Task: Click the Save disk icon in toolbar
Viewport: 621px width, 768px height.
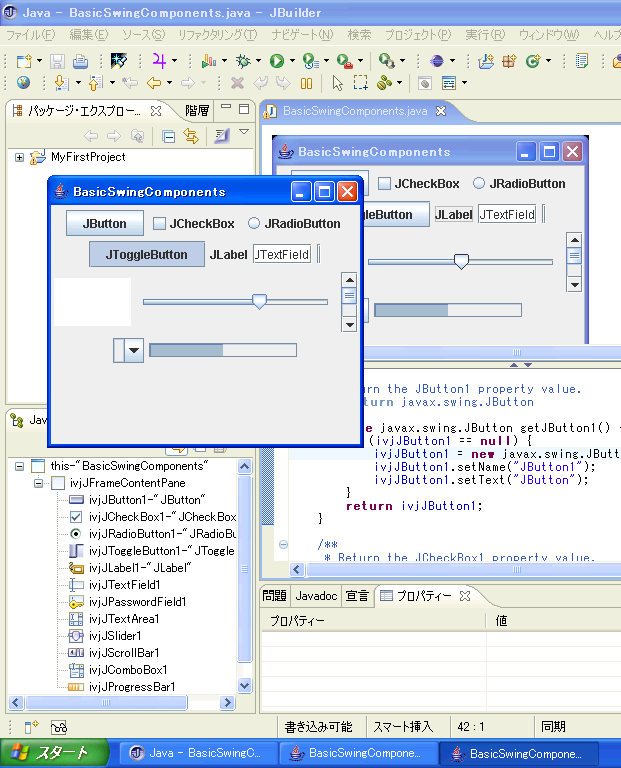Action: [57, 61]
